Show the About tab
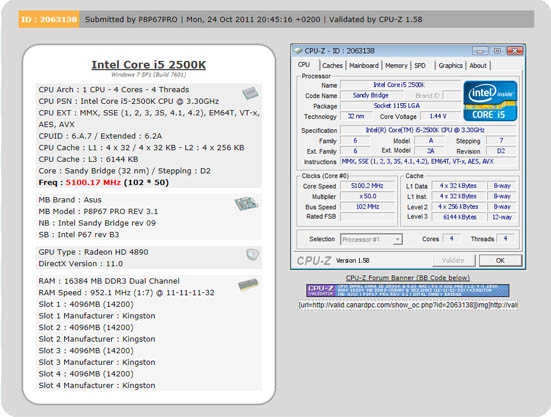551x417 pixels. [x=478, y=66]
